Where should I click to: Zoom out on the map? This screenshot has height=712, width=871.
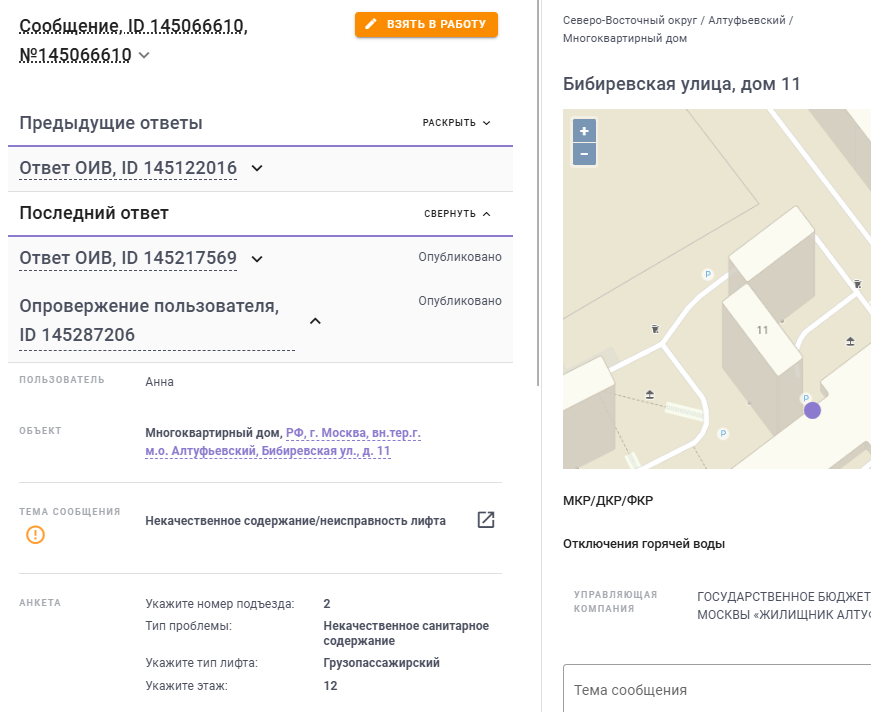tap(584, 154)
